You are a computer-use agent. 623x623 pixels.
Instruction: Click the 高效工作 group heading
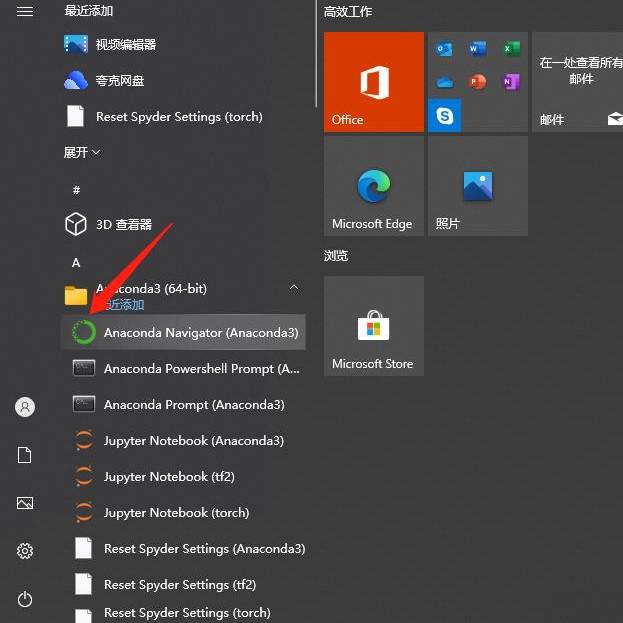[348, 12]
